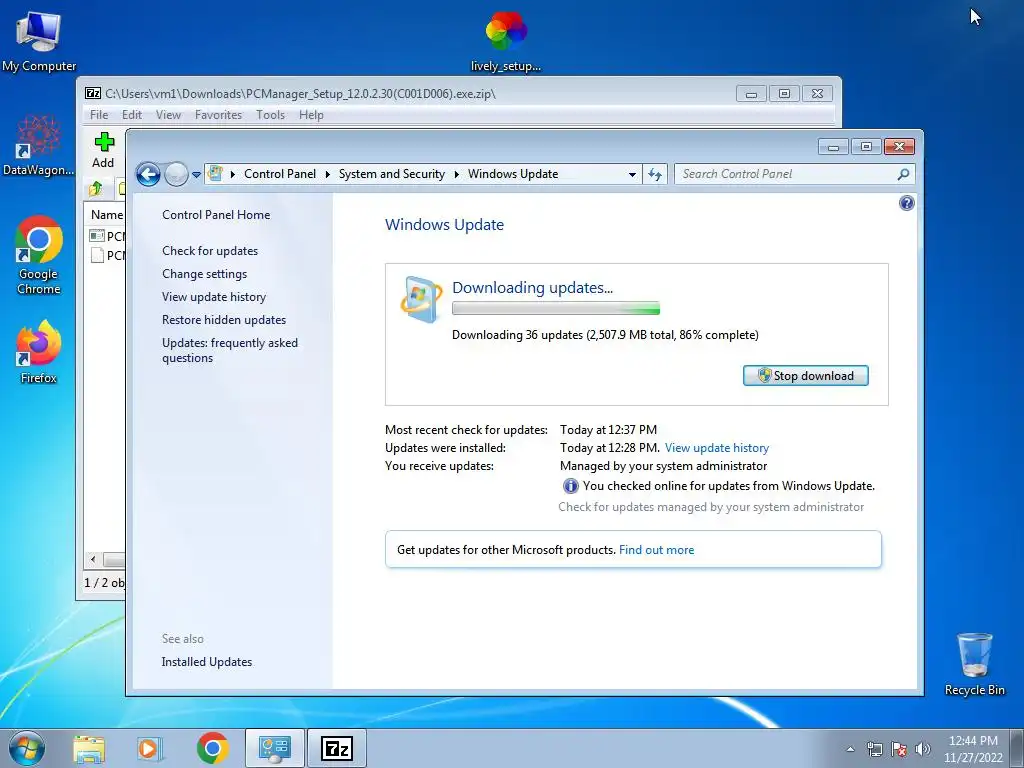Click the Find out more link
This screenshot has width=1024, height=768.
pyautogui.click(x=656, y=550)
